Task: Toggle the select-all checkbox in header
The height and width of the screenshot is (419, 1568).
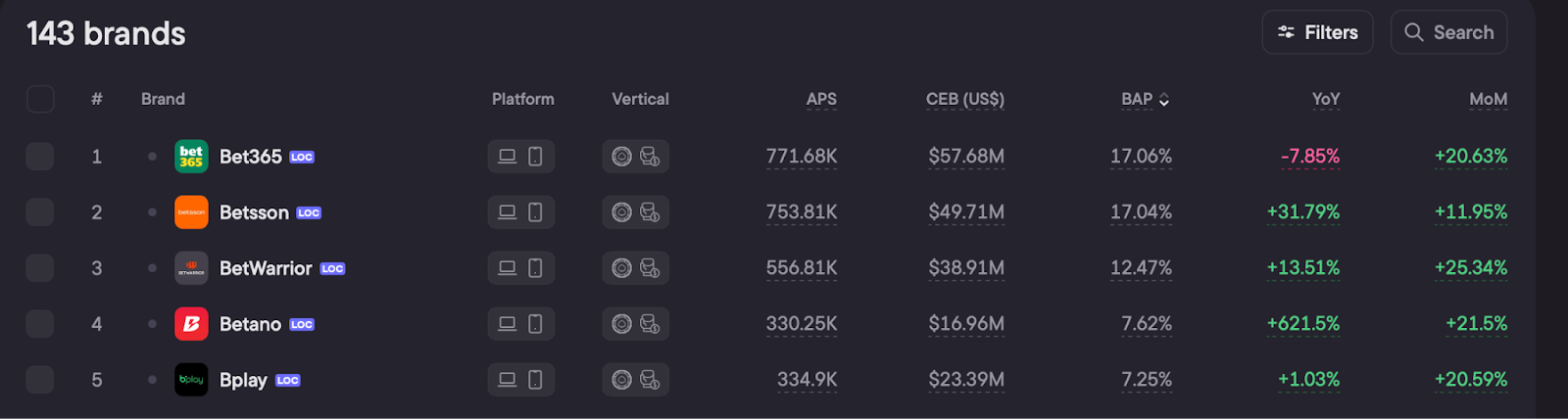Action: pos(40,99)
